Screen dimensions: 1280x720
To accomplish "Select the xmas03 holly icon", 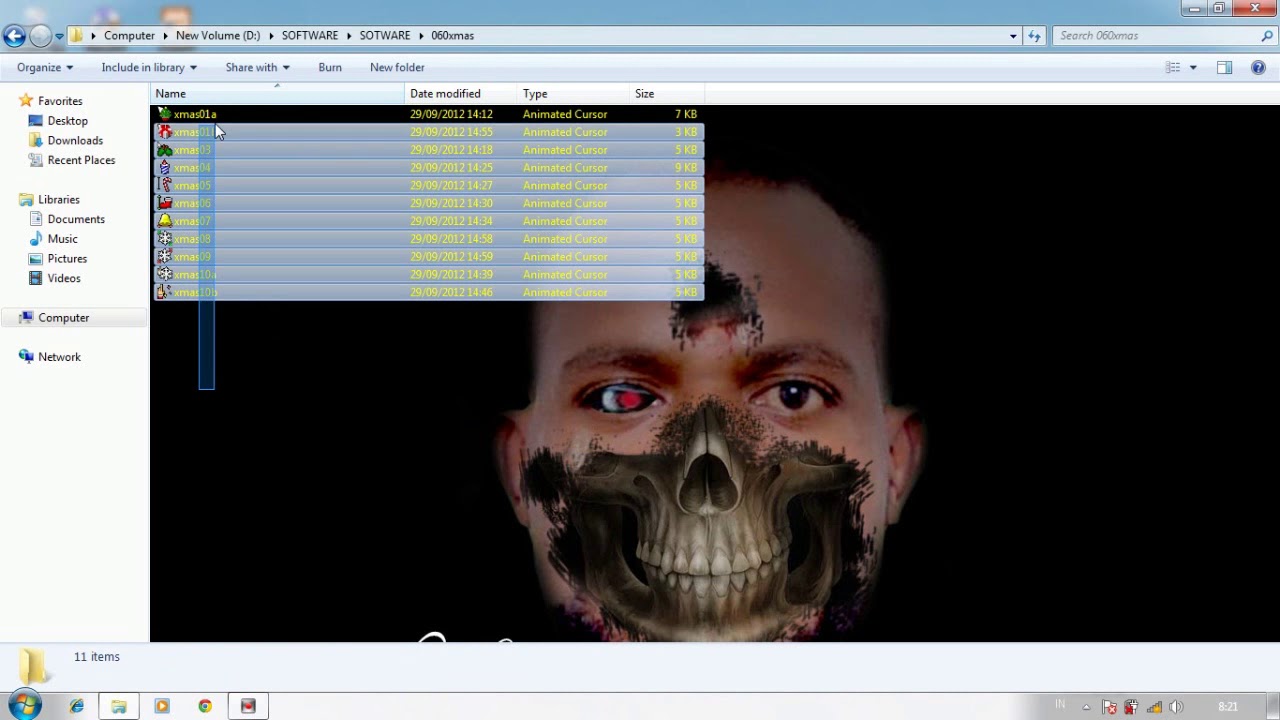I will (x=165, y=150).
